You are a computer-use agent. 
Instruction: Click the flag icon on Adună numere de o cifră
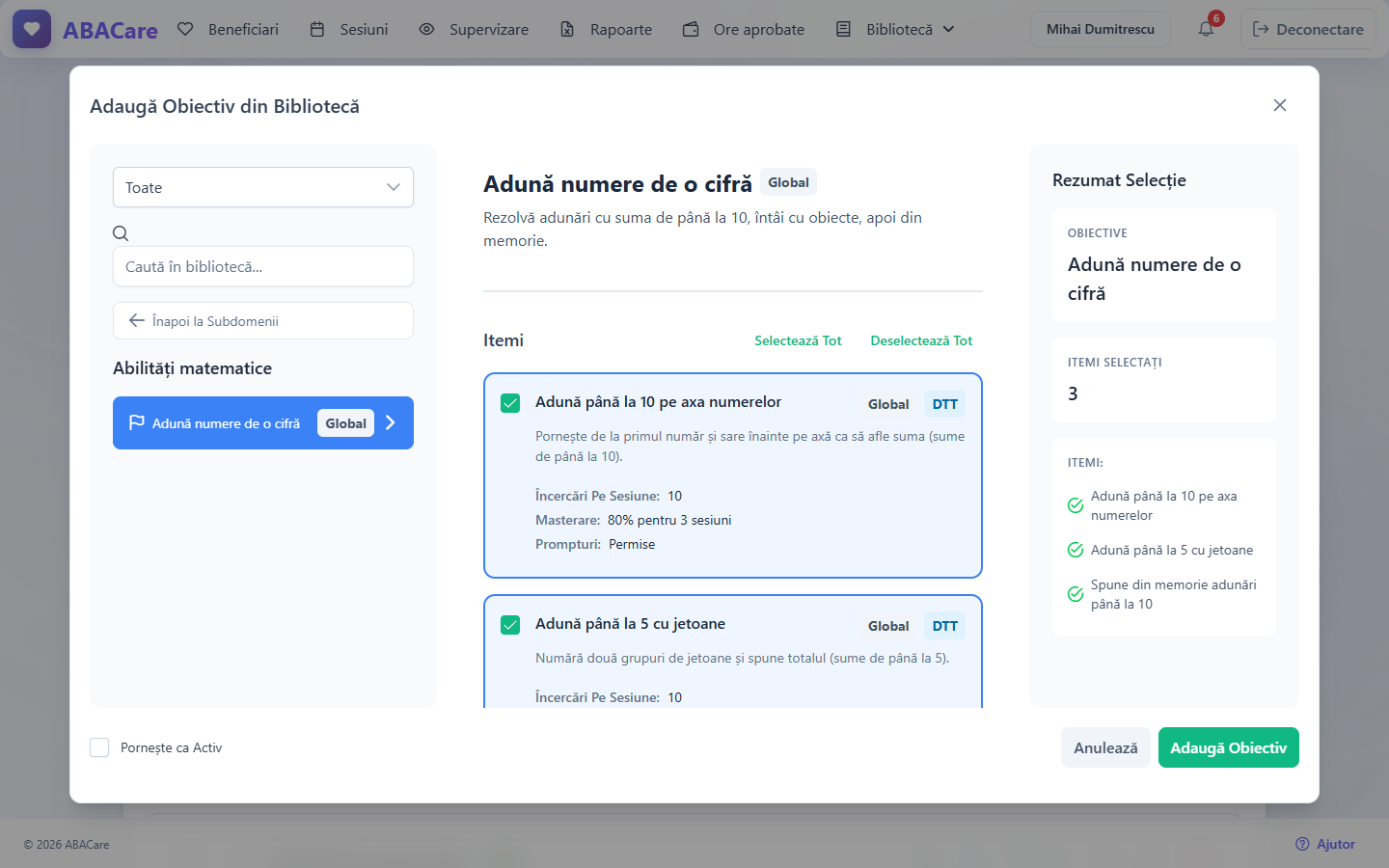tap(137, 422)
